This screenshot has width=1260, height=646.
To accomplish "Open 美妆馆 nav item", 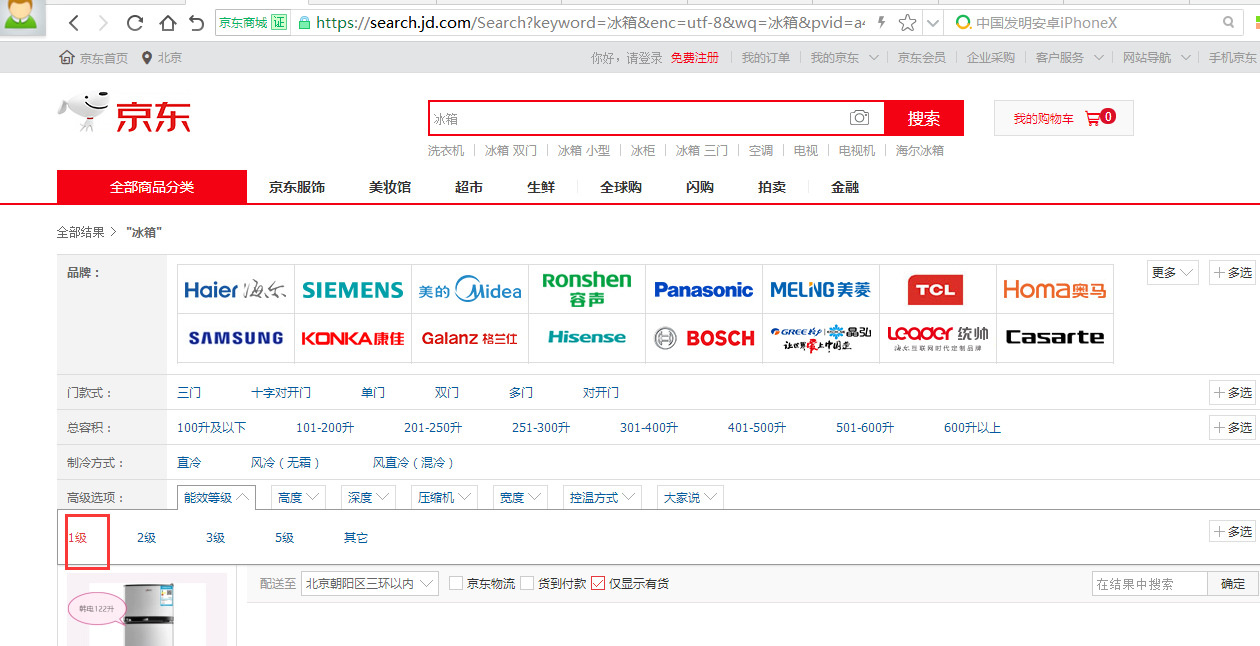I will (x=390, y=187).
